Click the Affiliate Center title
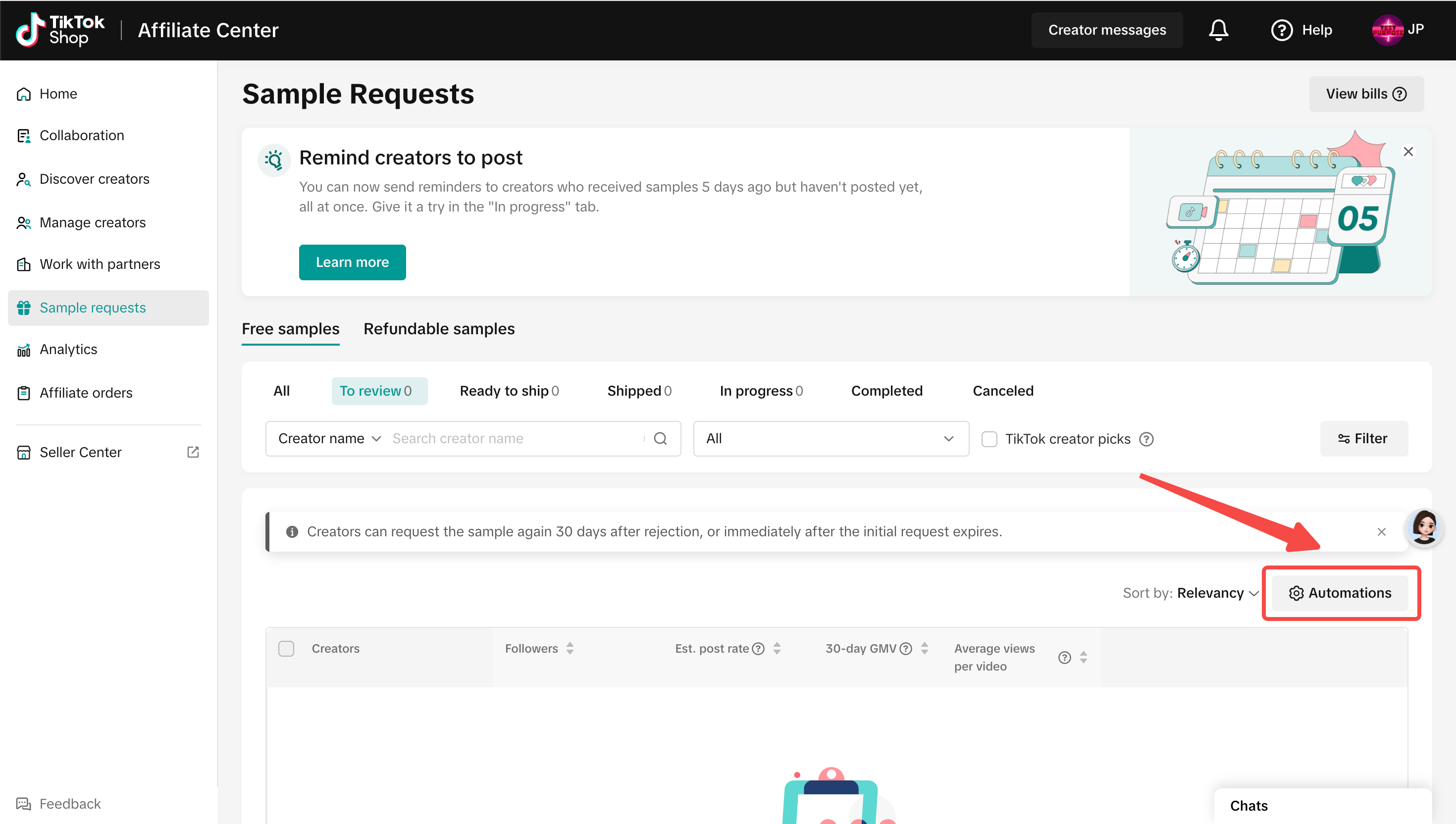Viewport: 1456px width, 824px height. (x=208, y=31)
